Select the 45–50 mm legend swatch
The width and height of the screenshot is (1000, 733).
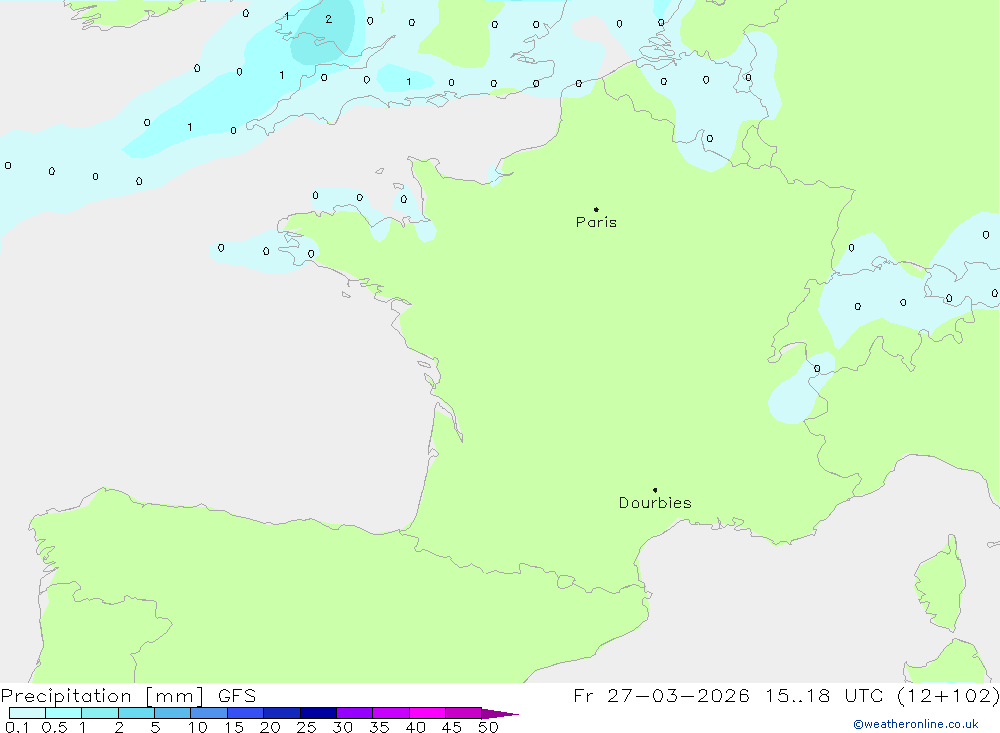pyautogui.click(x=464, y=713)
